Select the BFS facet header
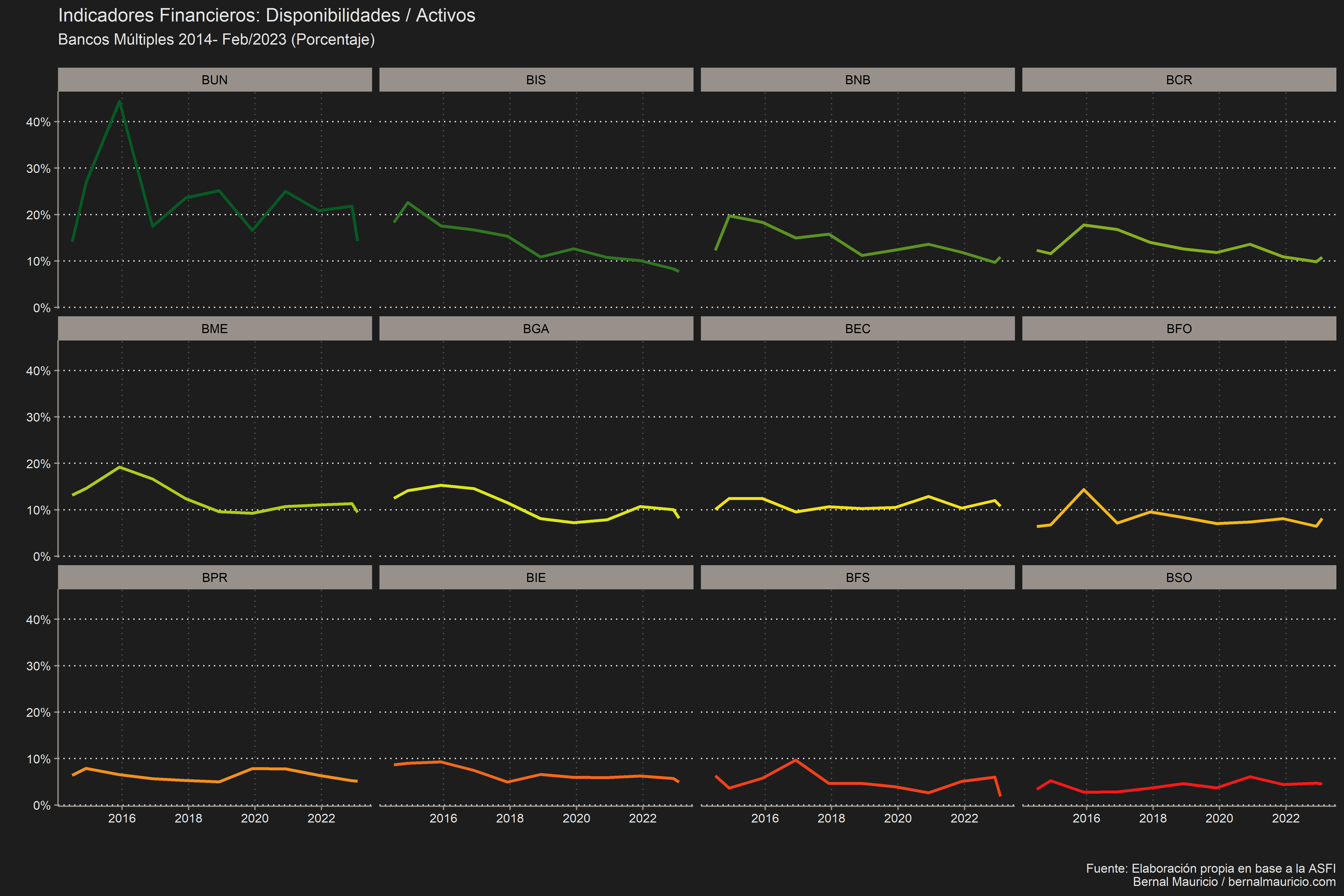 click(858, 578)
